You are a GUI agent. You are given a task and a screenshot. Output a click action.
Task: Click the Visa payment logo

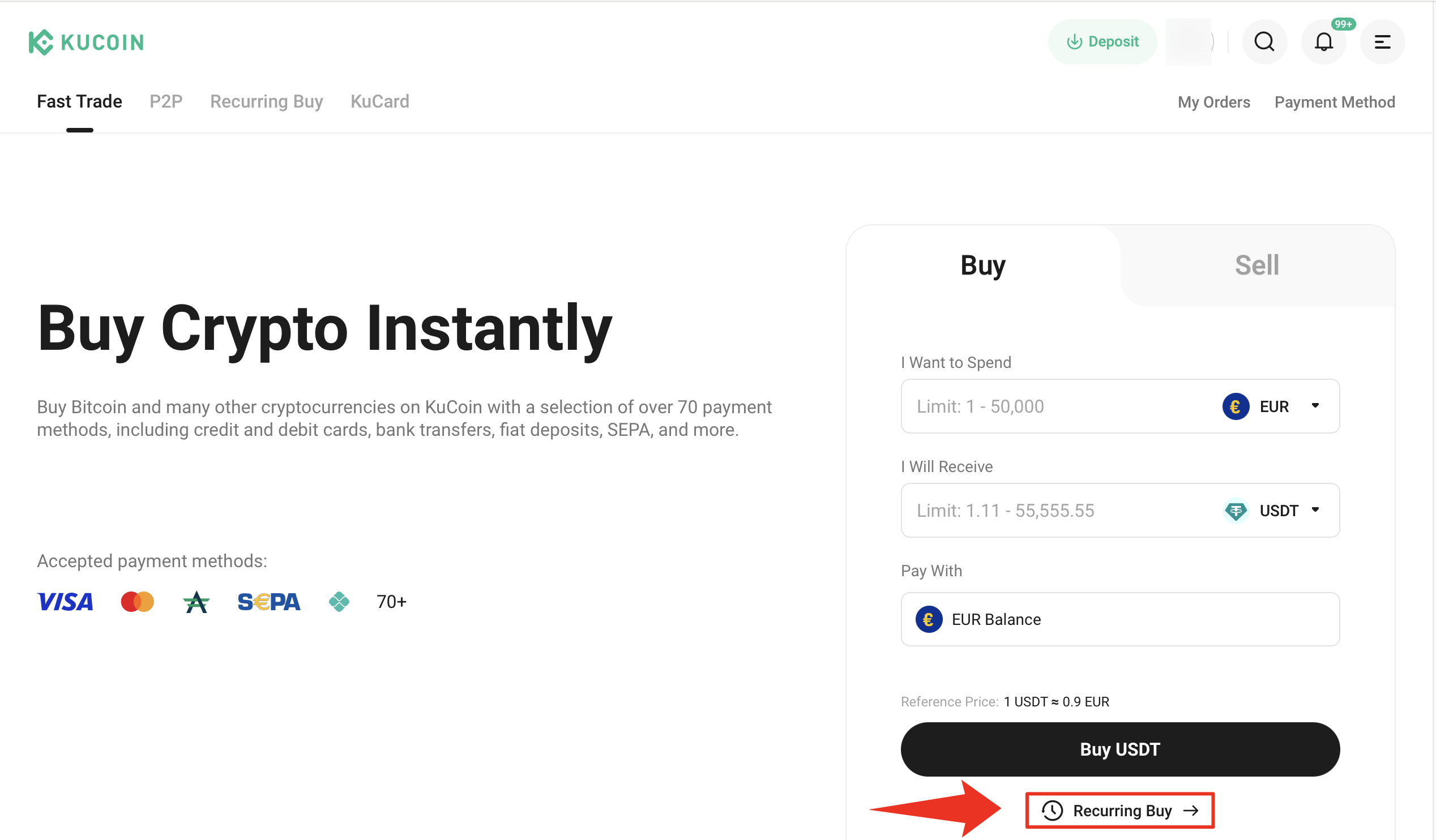(65, 601)
